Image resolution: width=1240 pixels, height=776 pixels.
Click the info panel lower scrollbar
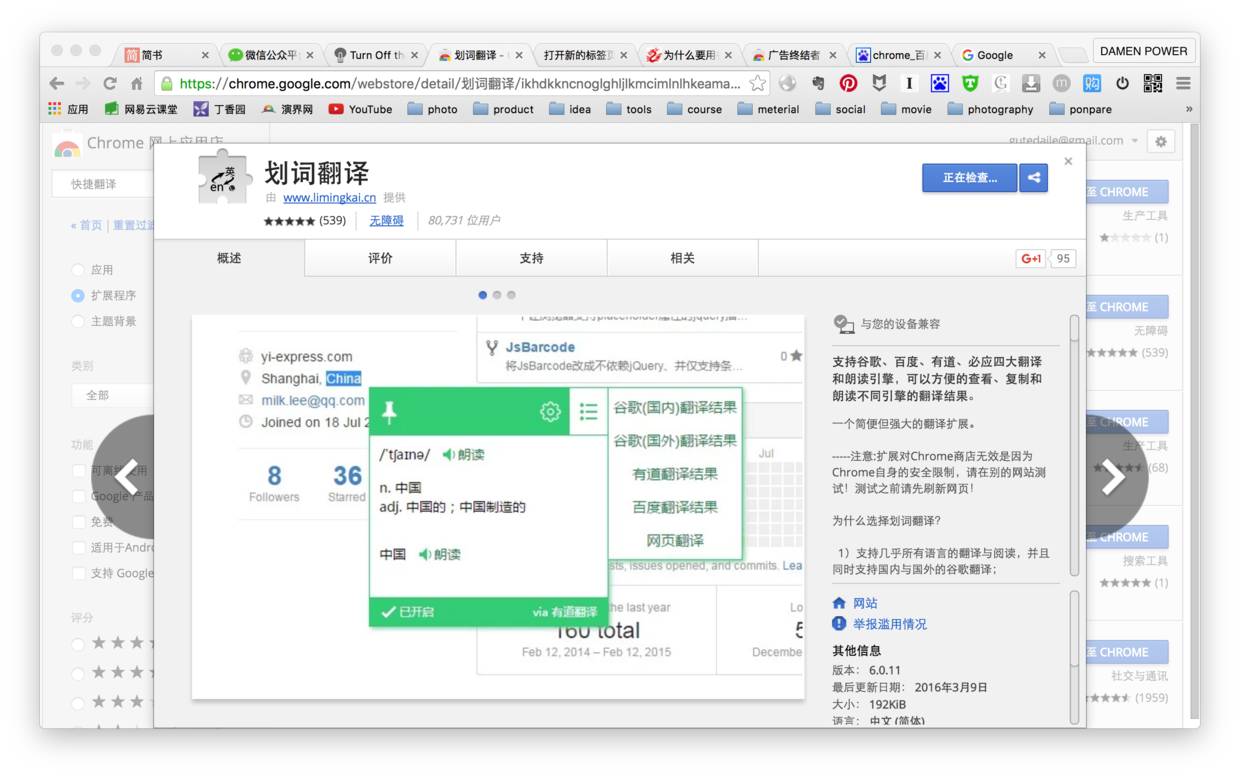point(1075,656)
